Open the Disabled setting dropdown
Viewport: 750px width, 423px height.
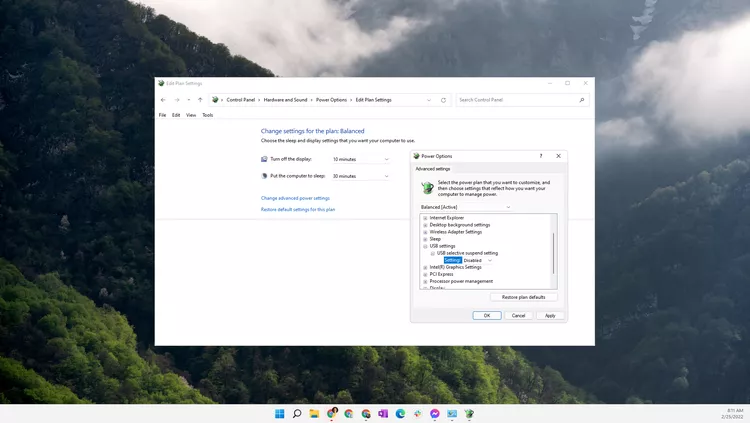click(x=477, y=260)
